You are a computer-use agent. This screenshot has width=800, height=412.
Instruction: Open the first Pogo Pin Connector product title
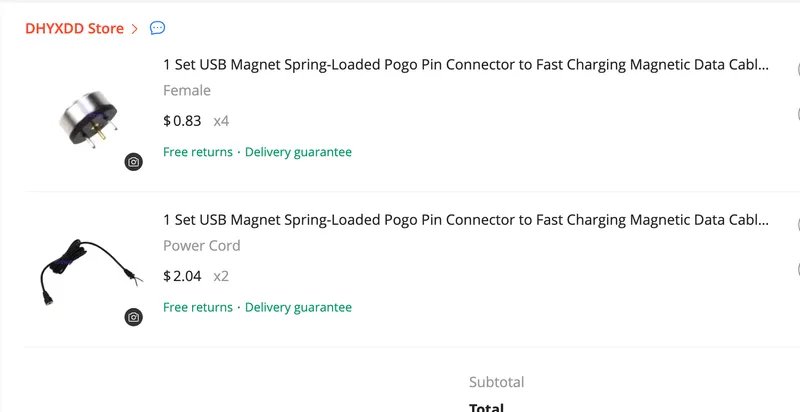click(x=466, y=65)
